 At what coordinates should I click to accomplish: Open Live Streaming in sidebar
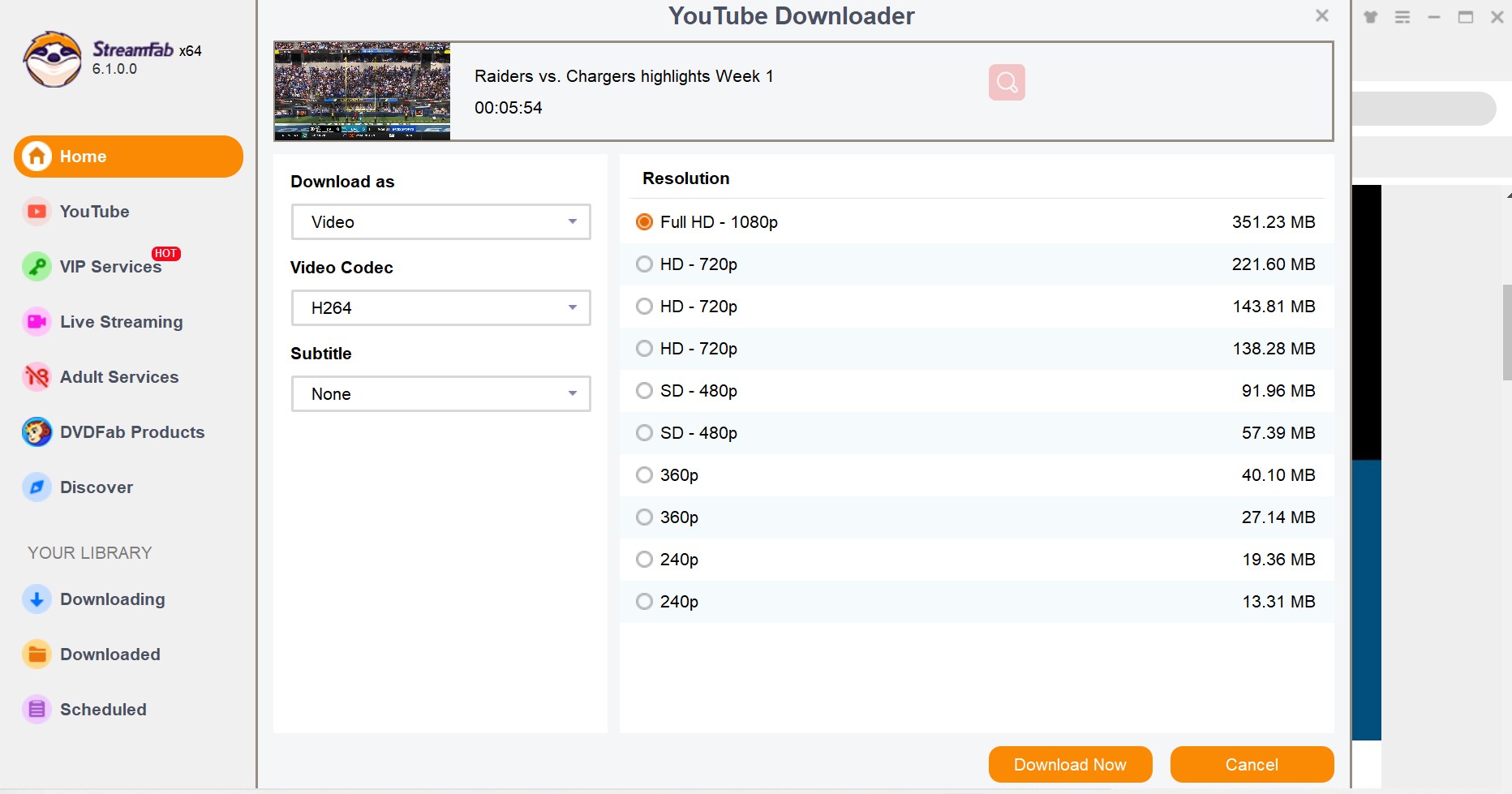(121, 322)
